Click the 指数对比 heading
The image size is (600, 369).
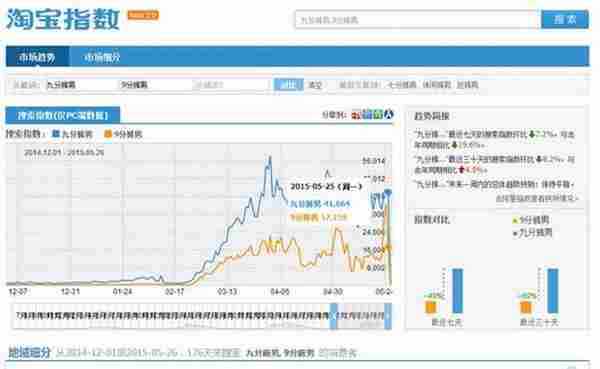click(432, 220)
